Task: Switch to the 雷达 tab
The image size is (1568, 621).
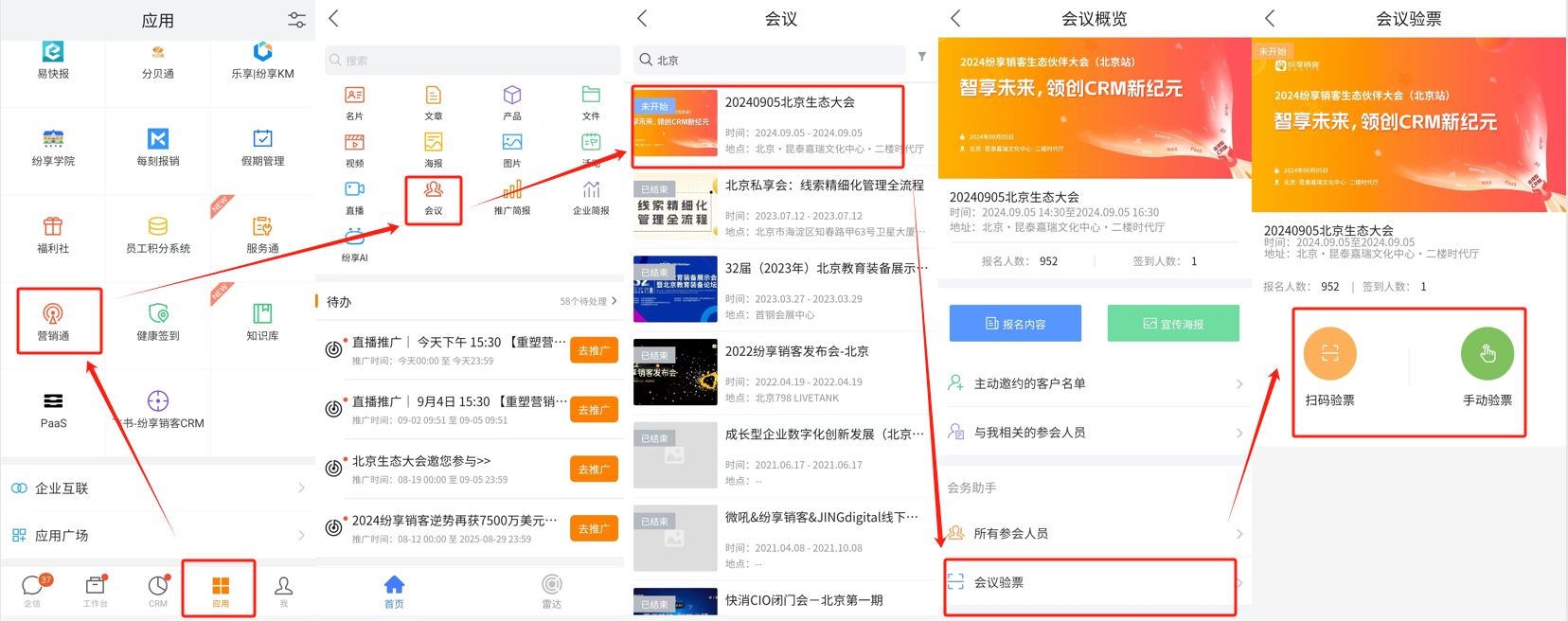Action: click(552, 591)
